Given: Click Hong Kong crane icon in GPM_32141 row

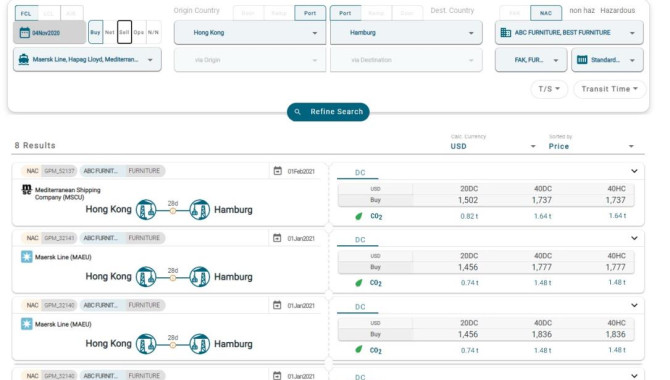Looking at the screenshot, I should coord(146,277).
